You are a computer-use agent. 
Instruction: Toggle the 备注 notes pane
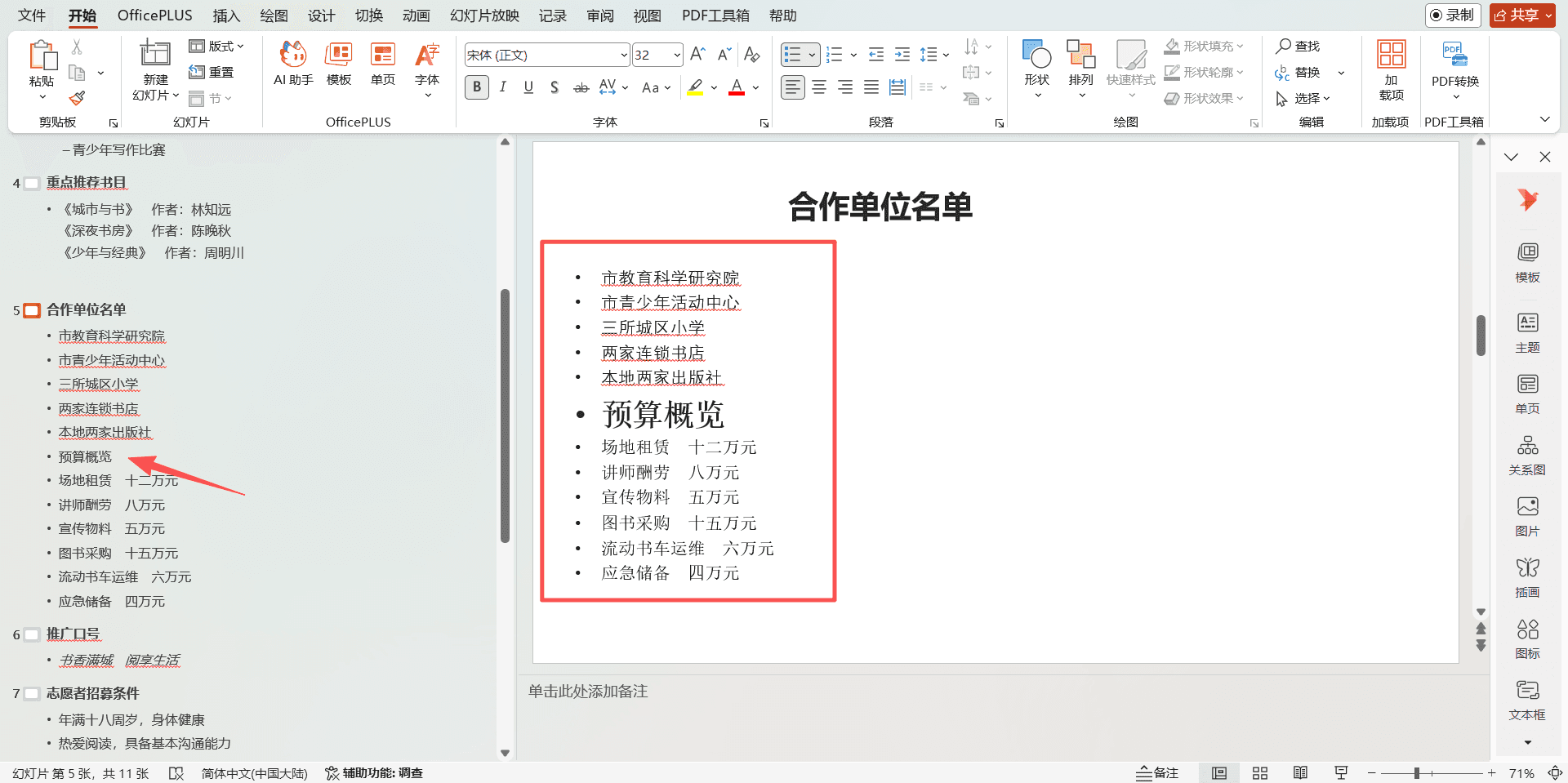tap(1157, 773)
